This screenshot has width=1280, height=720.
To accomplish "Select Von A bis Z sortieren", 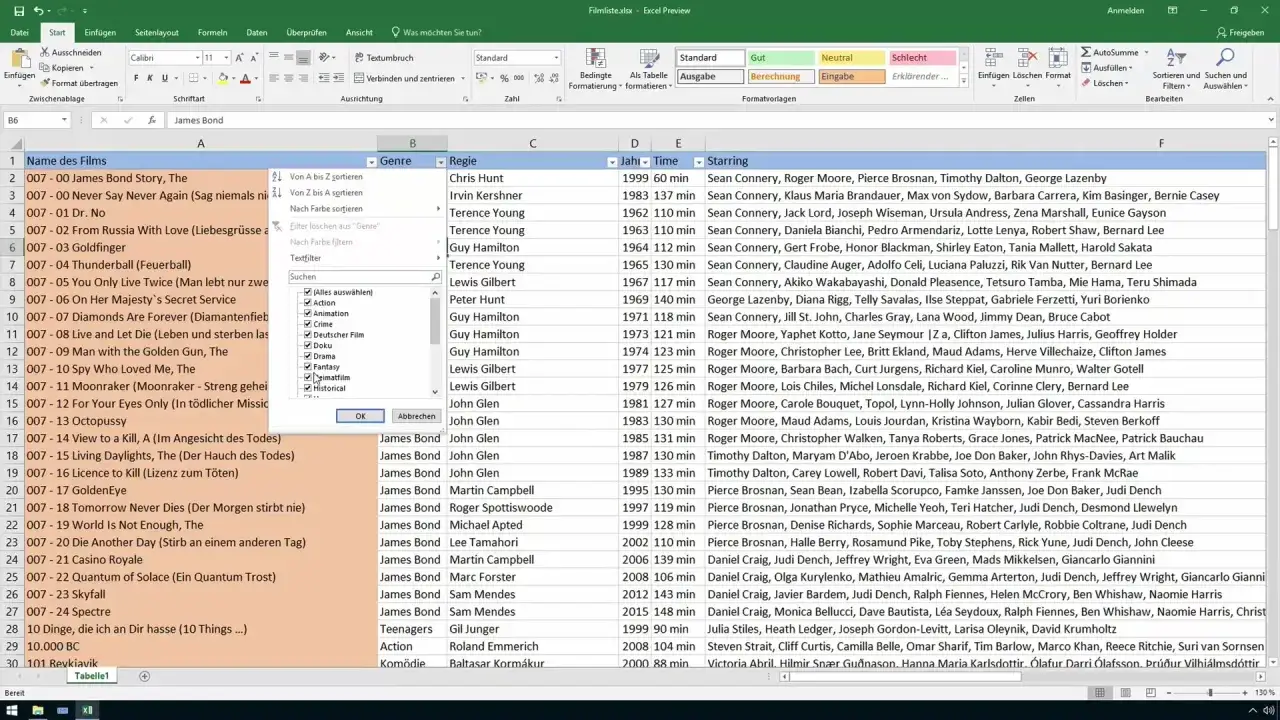I will pyautogui.click(x=326, y=176).
